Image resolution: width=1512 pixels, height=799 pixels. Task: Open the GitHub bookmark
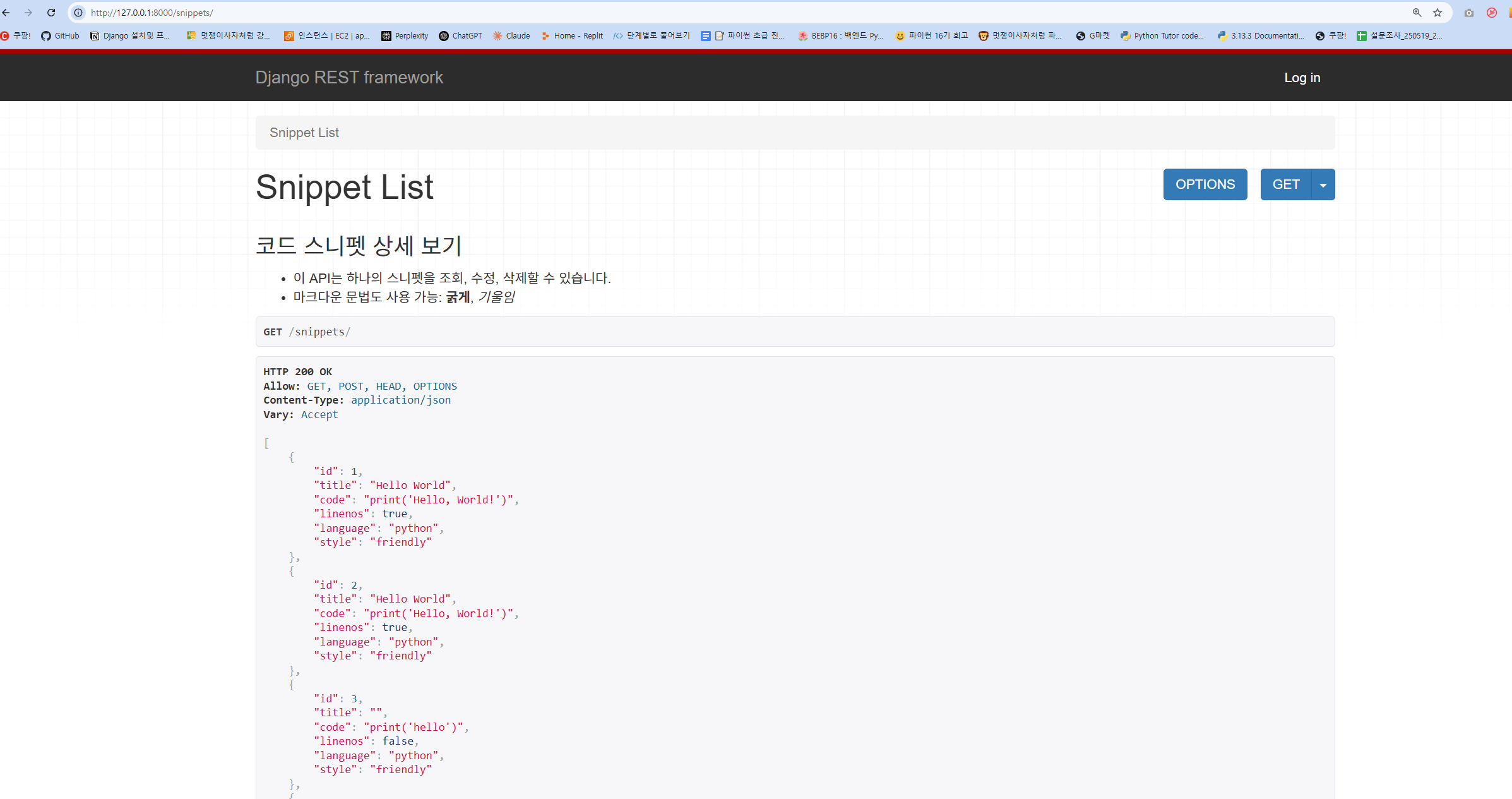60,36
